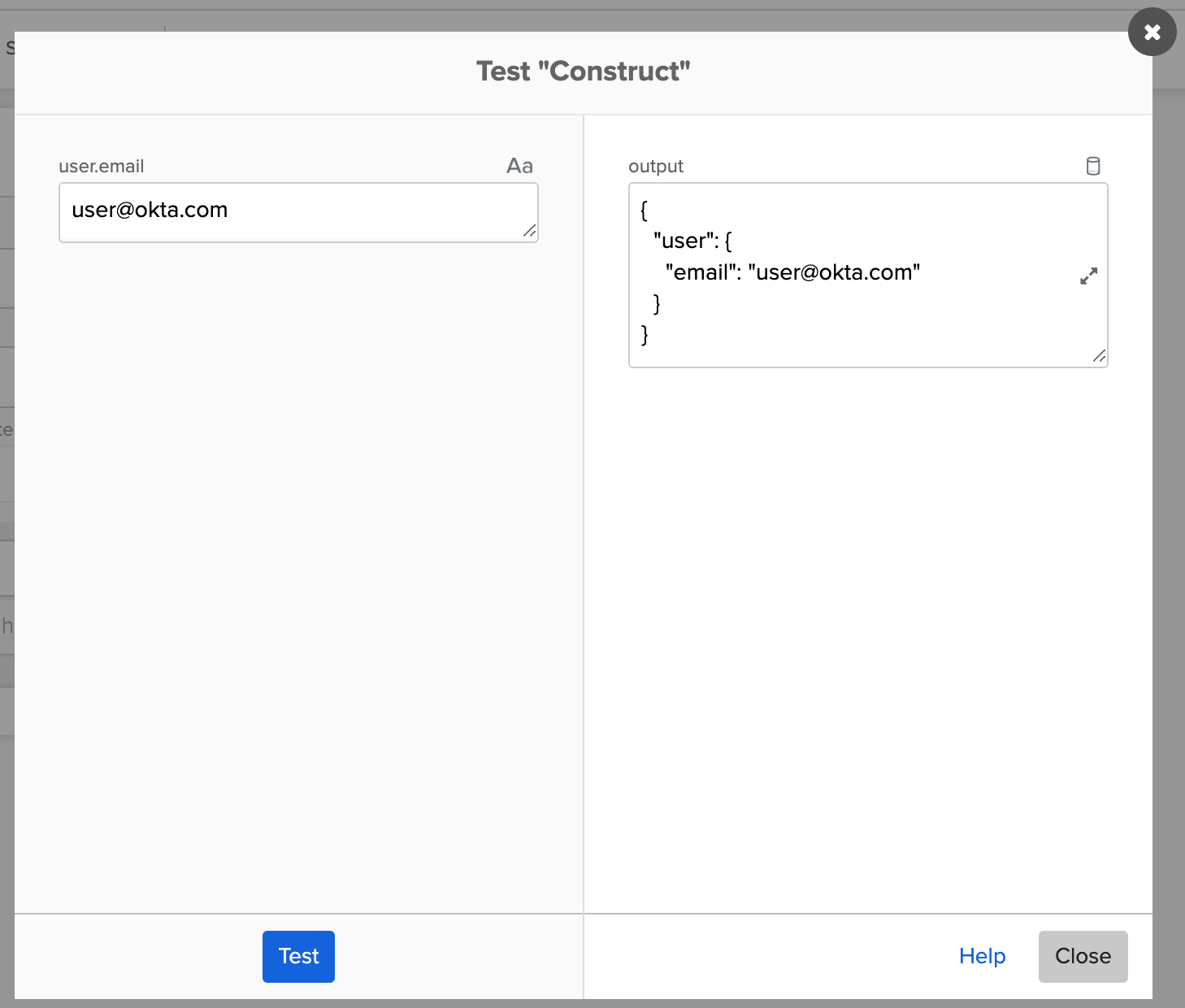This screenshot has height=1008, width=1185.
Task: Dismiss the dialog with the X icon
Action: click(x=1152, y=33)
